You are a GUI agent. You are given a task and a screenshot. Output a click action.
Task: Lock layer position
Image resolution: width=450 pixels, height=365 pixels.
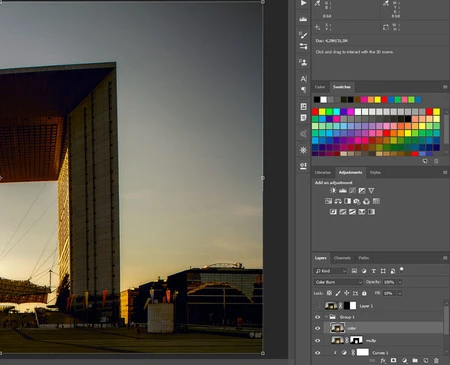tap(347, 293)
